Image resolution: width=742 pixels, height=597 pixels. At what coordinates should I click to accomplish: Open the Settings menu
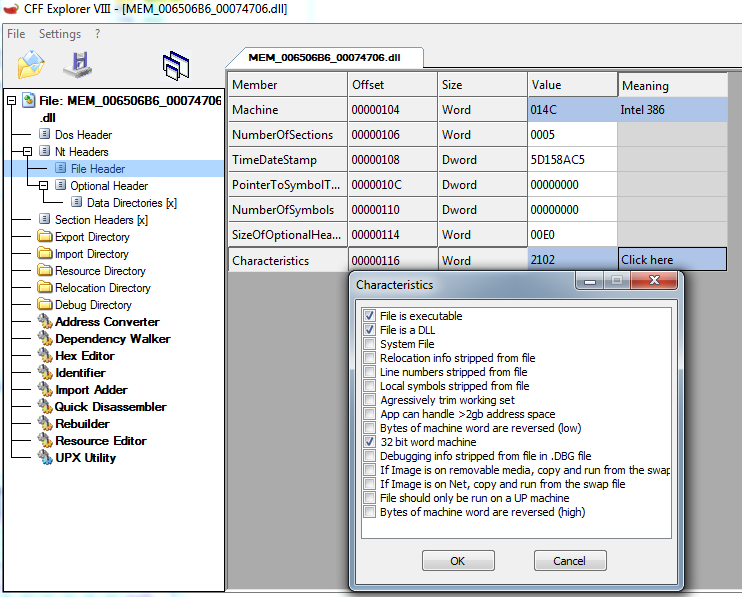[x=60, y=34]
